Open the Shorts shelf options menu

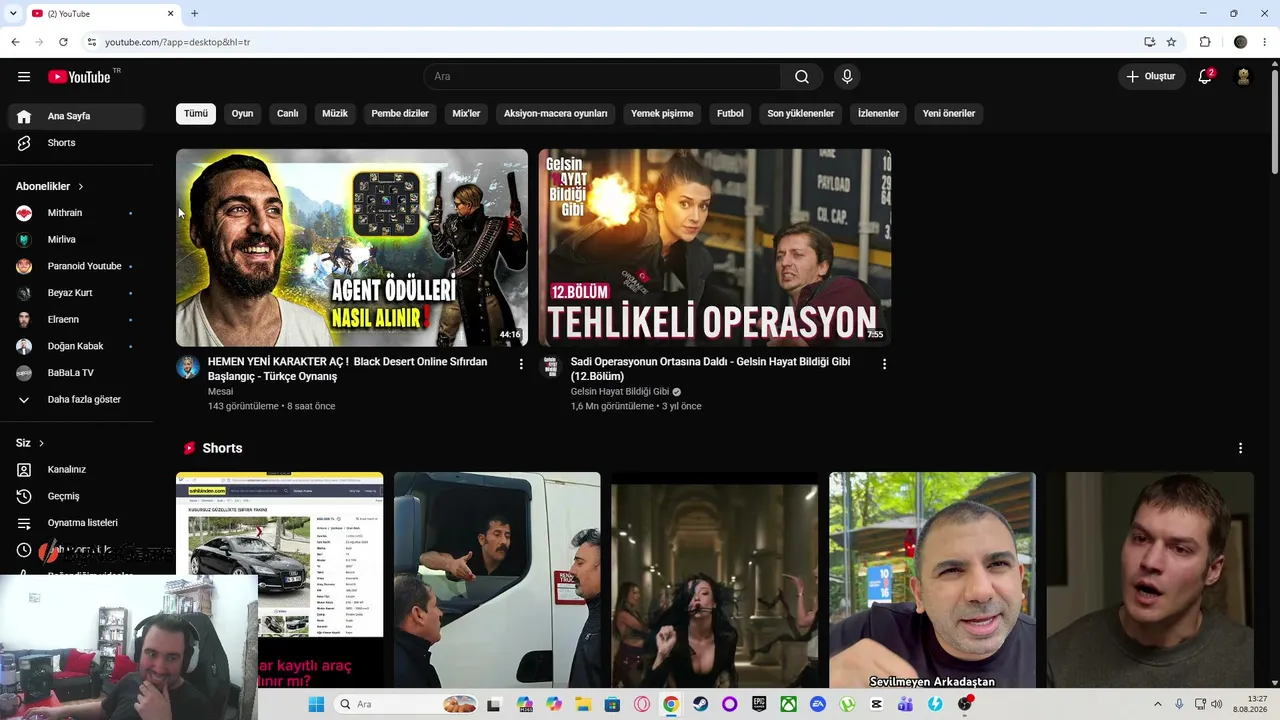click(1241, 448)
